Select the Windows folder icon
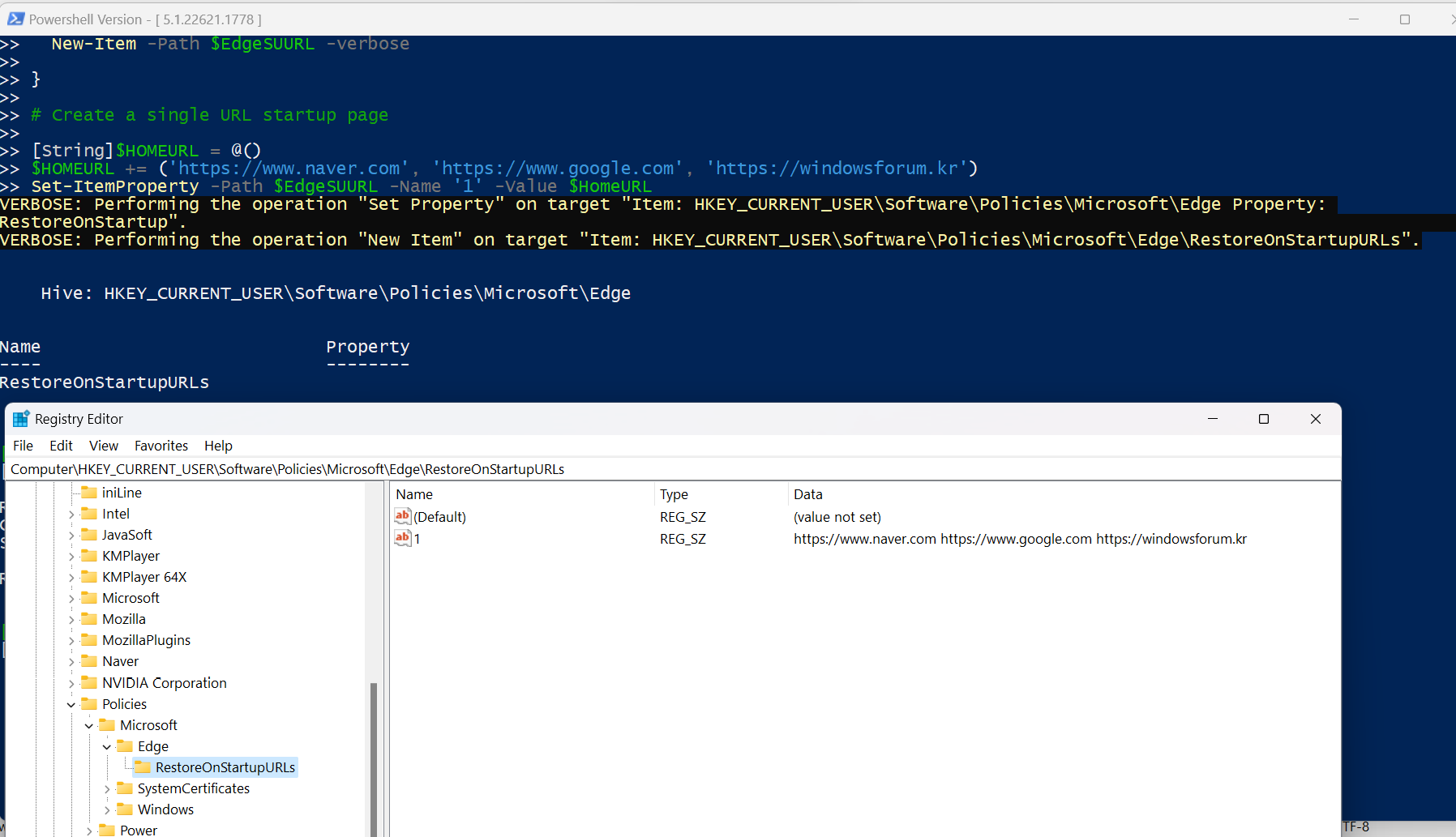The width and height of the screenshot is (1456, 837). 125,809
